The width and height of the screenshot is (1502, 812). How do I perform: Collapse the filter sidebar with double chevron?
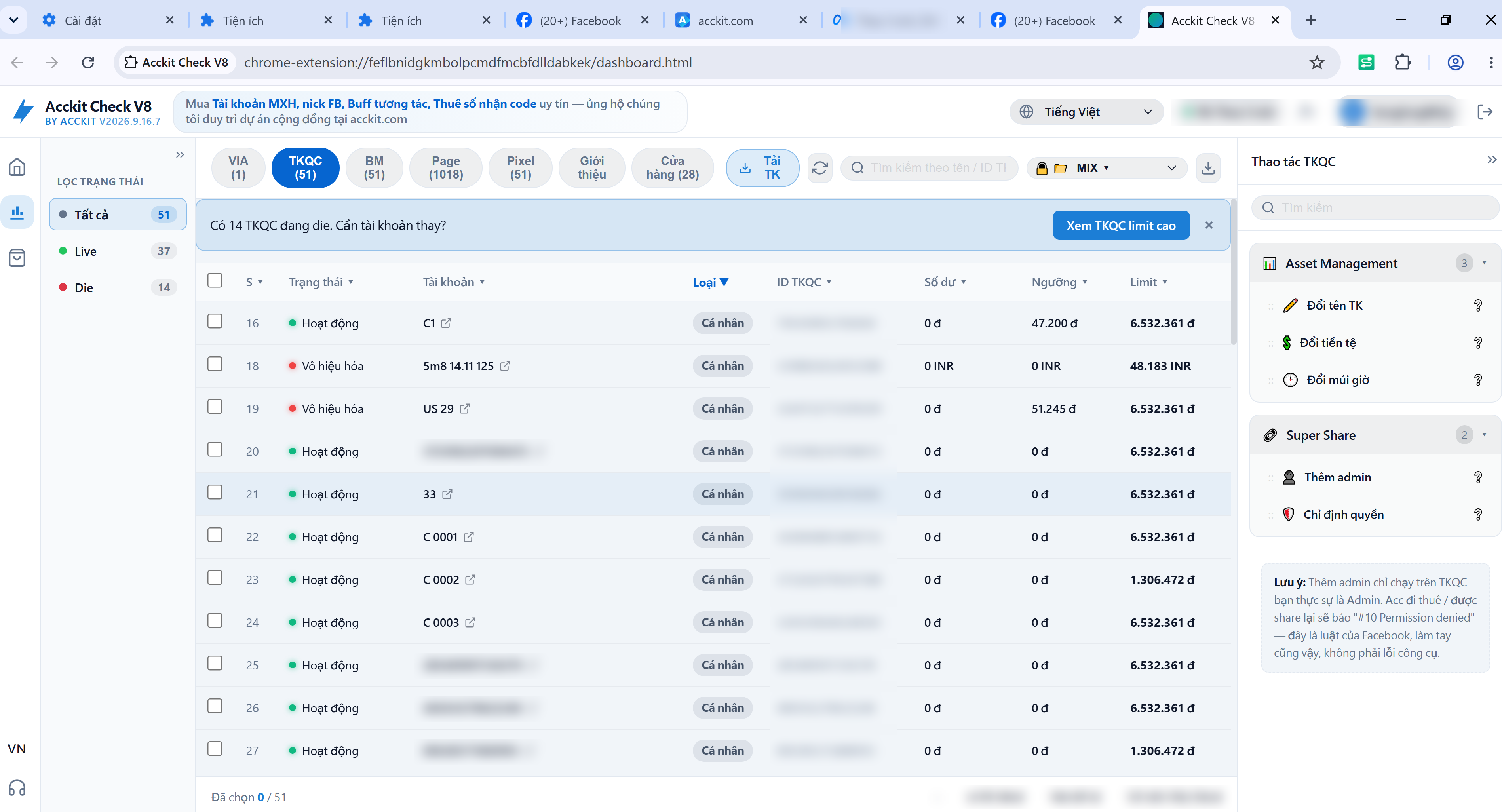[180, 154]
